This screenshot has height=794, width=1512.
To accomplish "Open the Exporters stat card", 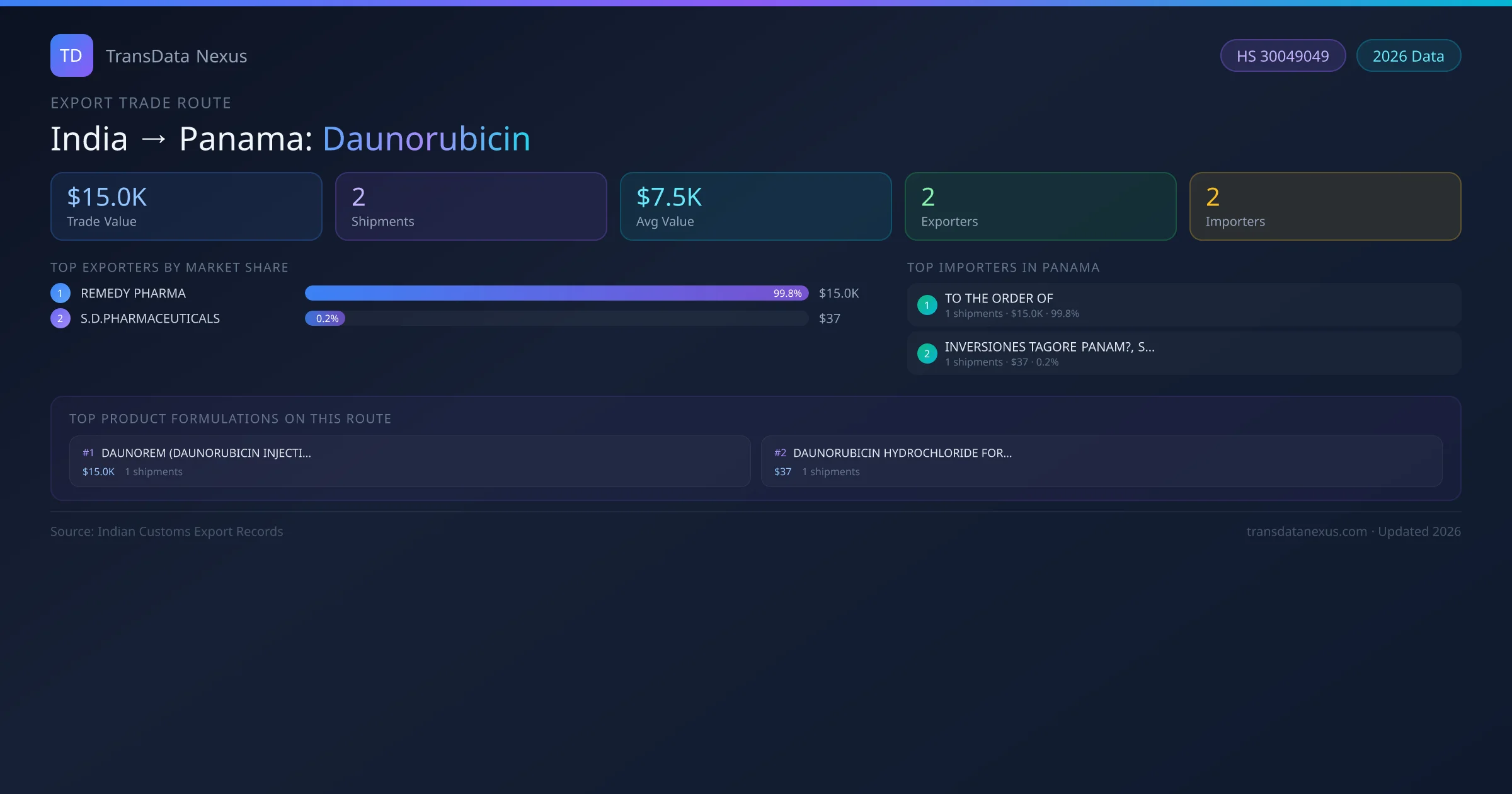I will 1040,207.
